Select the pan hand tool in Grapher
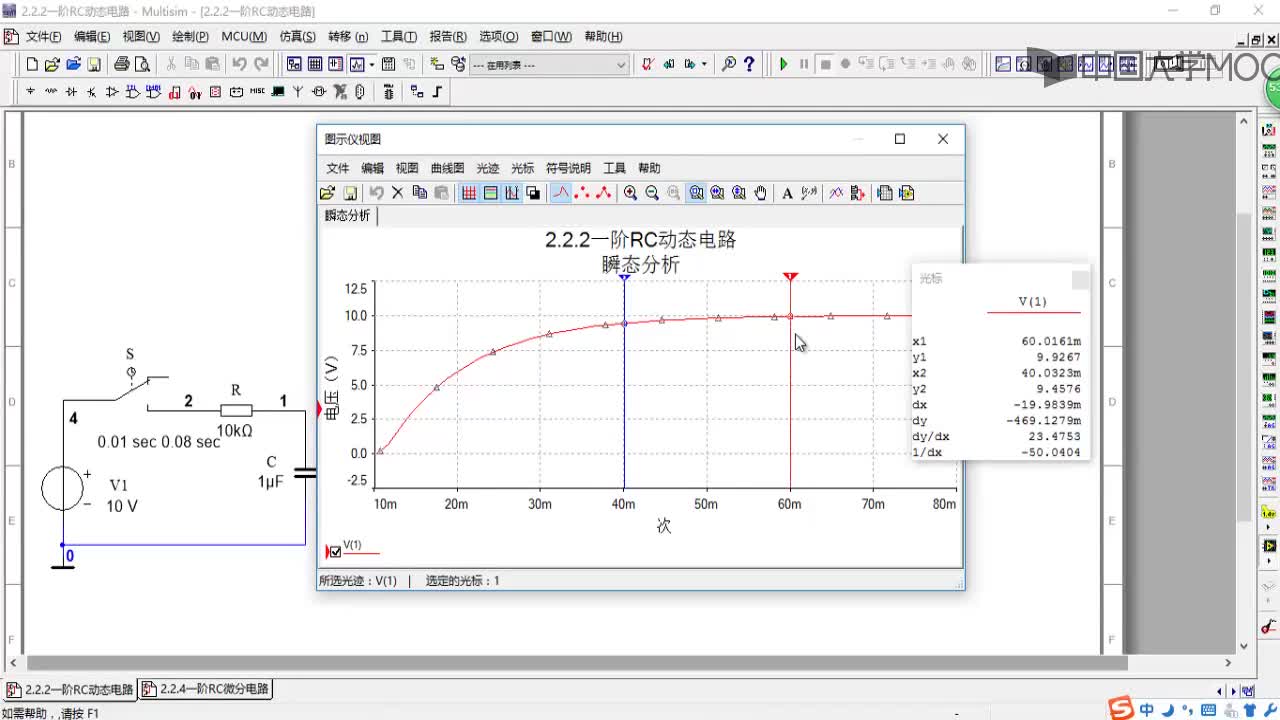Image resolution: width=1280 pixels, height=720 pixels. click(761, 193)
